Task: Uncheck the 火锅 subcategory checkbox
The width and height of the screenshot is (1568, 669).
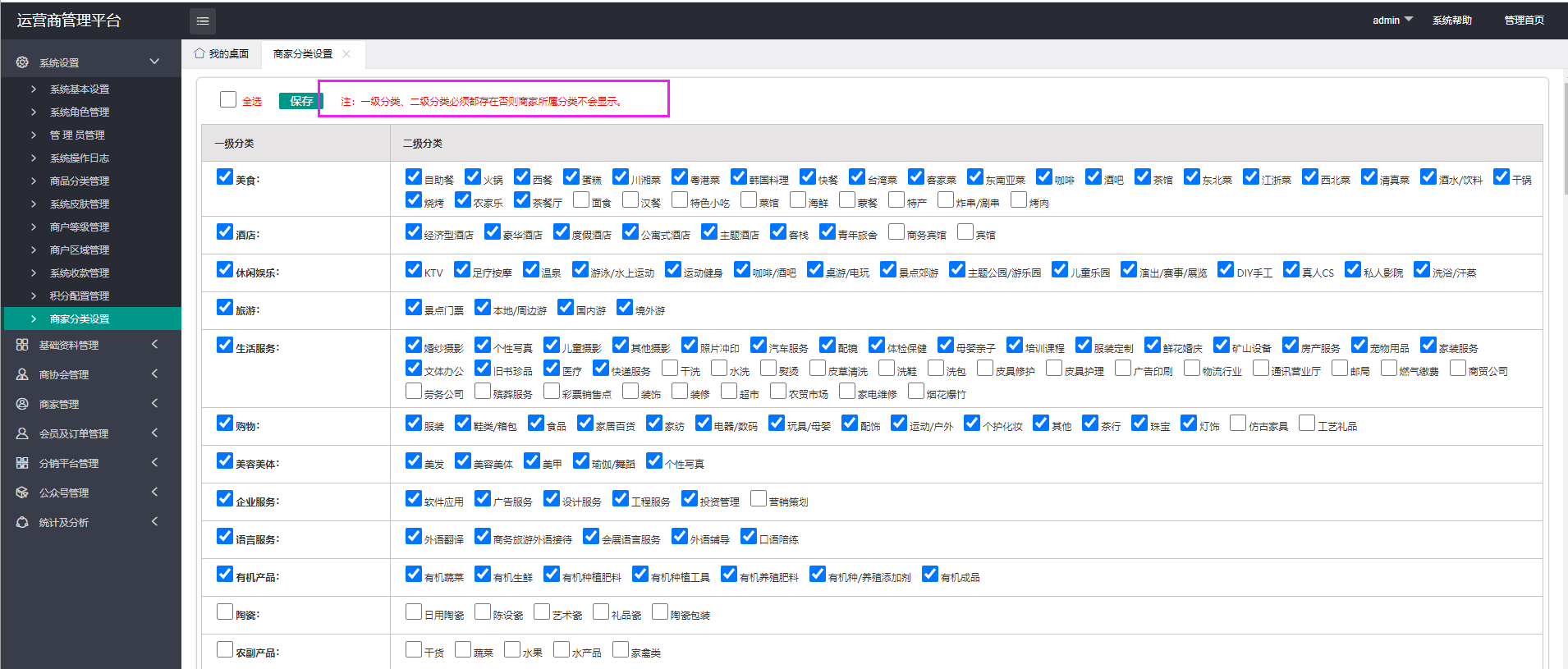Action: coord(473,176)
